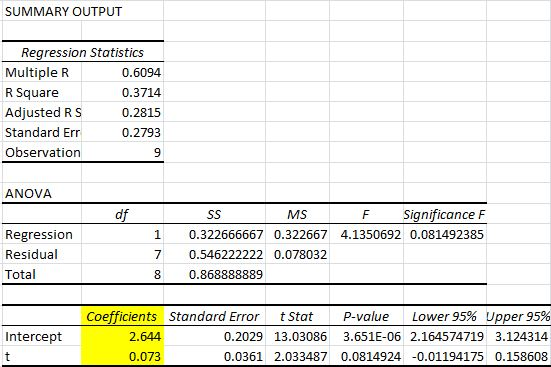This screenshot has height=367, width=551.
Task: Click the Observation label cell
Action: click(x=43, y=153)
